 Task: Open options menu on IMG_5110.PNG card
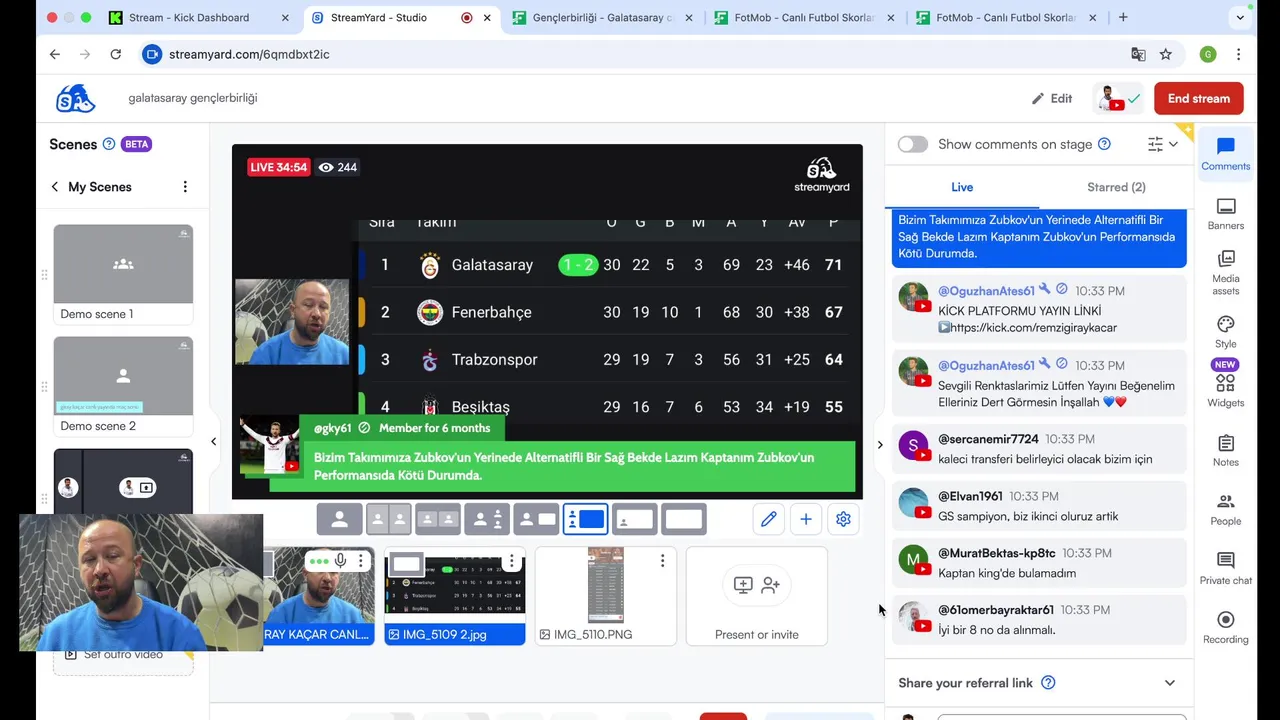[x=662, y=561]
